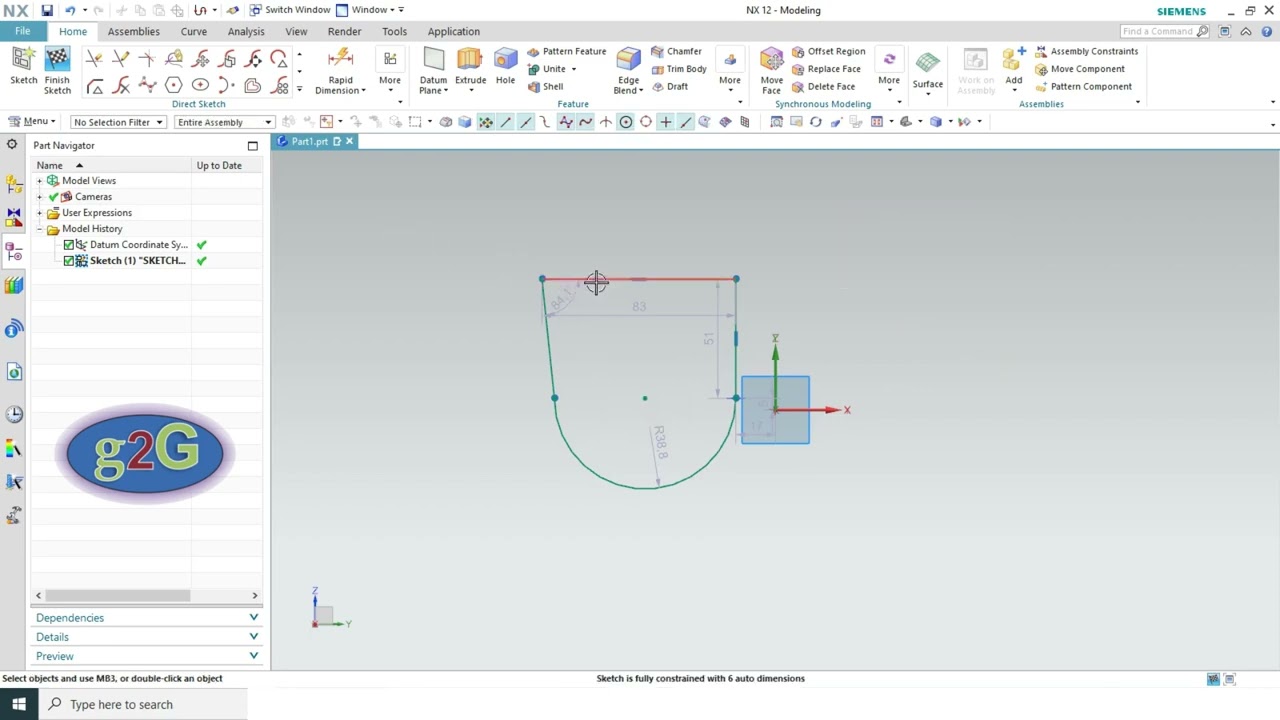
Task: Switch to the View ribbon tab
Action: (x=296, y=32)
